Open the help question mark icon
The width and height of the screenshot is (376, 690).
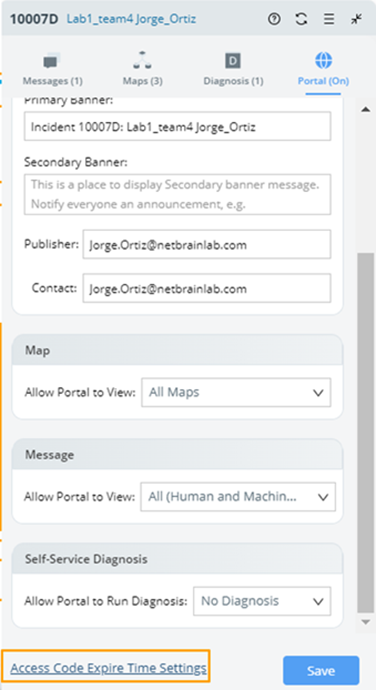274,19
